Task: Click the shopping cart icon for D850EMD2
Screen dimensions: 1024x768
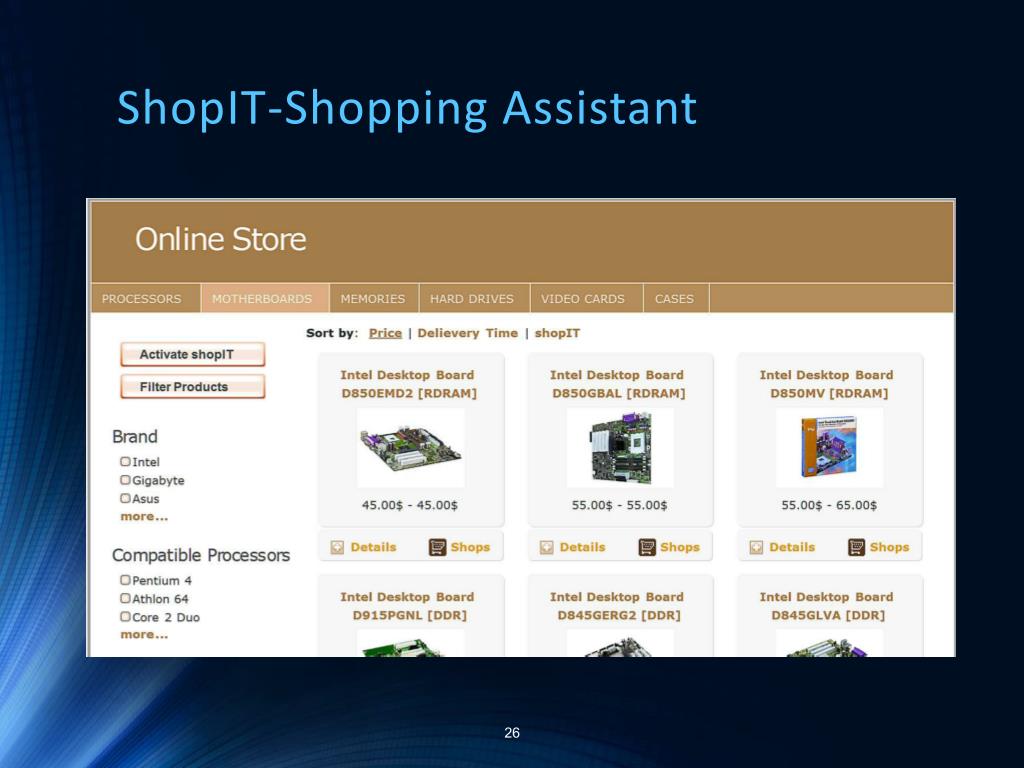Action: click(437, 547)
